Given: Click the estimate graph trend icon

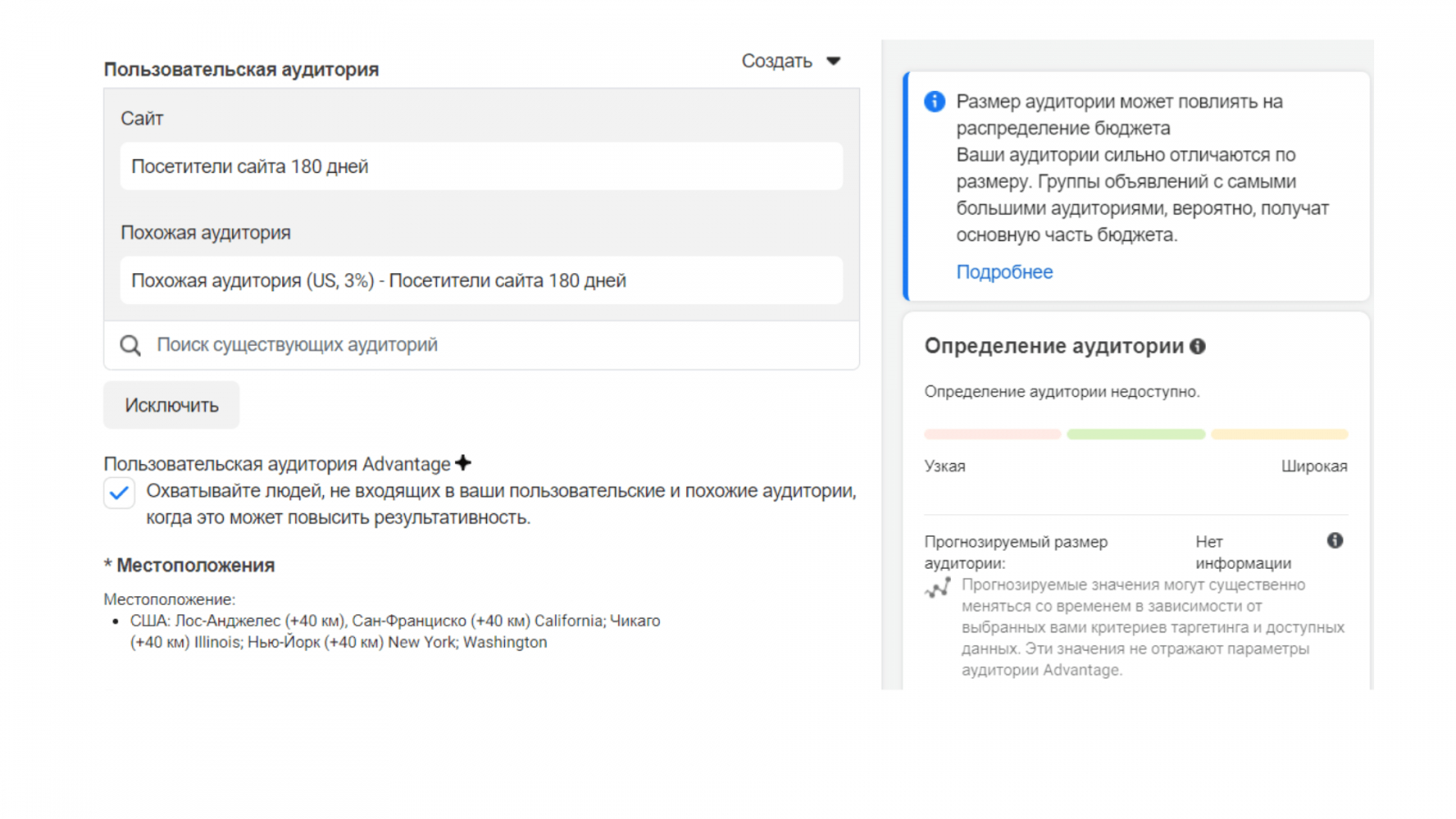Looking at the screenshot, I should (x=937, y=588).
